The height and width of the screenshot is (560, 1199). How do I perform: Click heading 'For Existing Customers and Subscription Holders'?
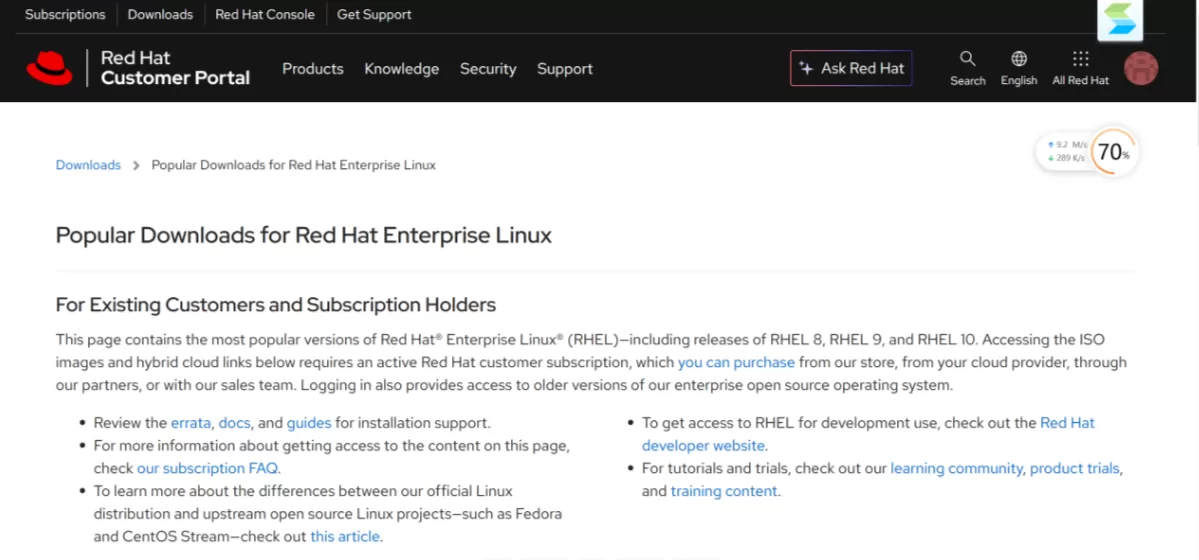click(276, 304)
